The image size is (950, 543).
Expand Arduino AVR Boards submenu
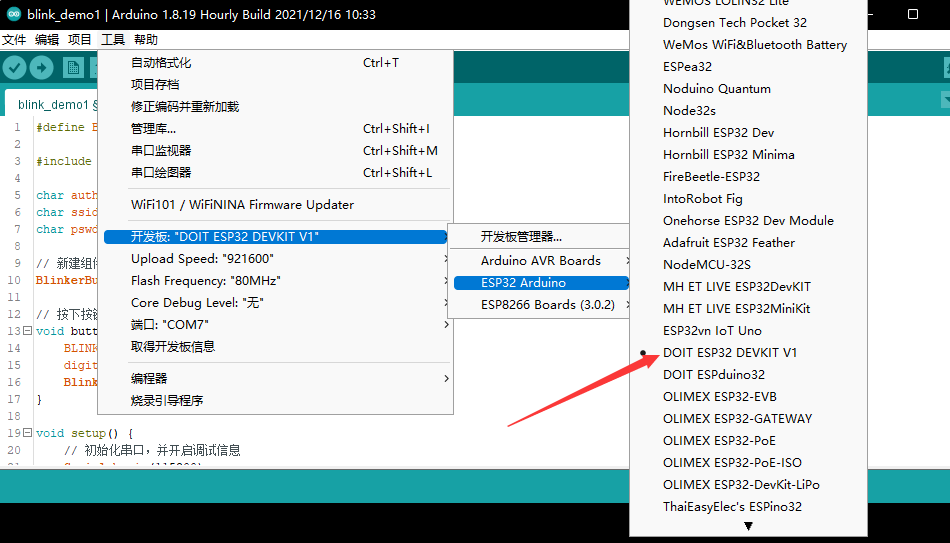[x=540, y=261]
